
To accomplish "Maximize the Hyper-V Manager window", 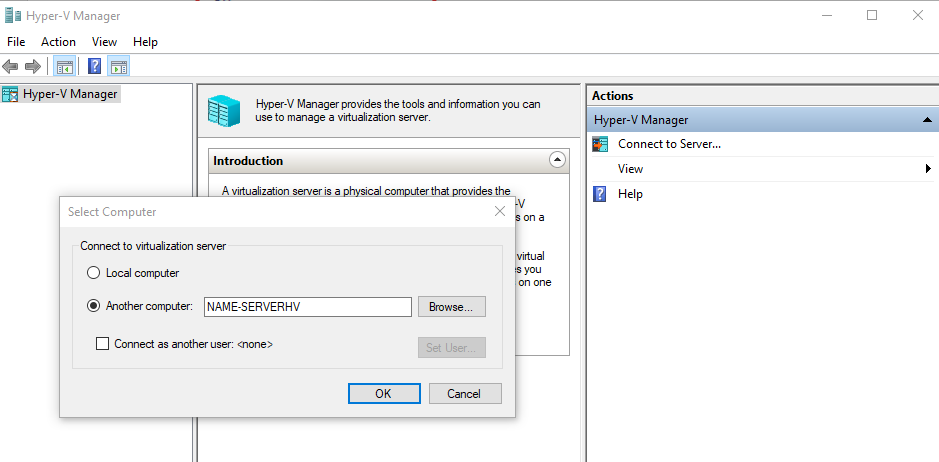I will 872,16.
